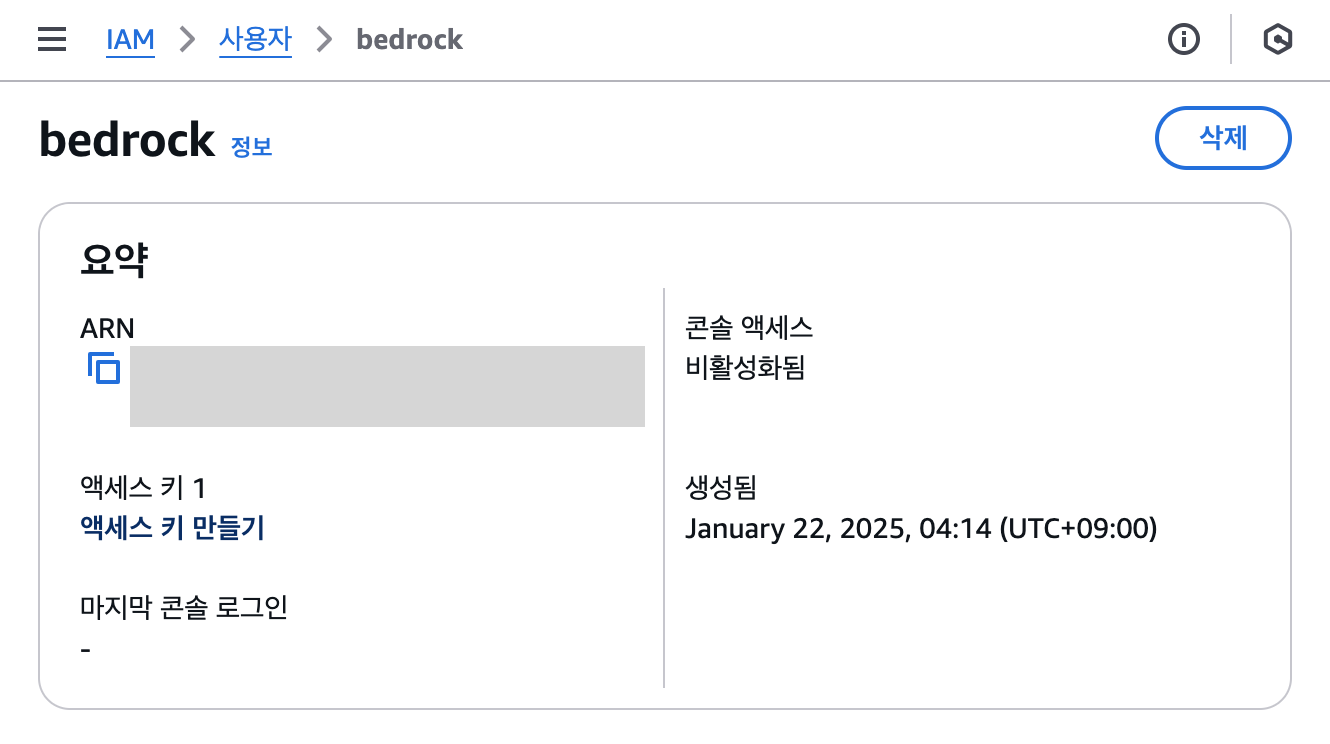Click the hexagon icon in top bar
1330x744 pixels.
pos(1277,40)
